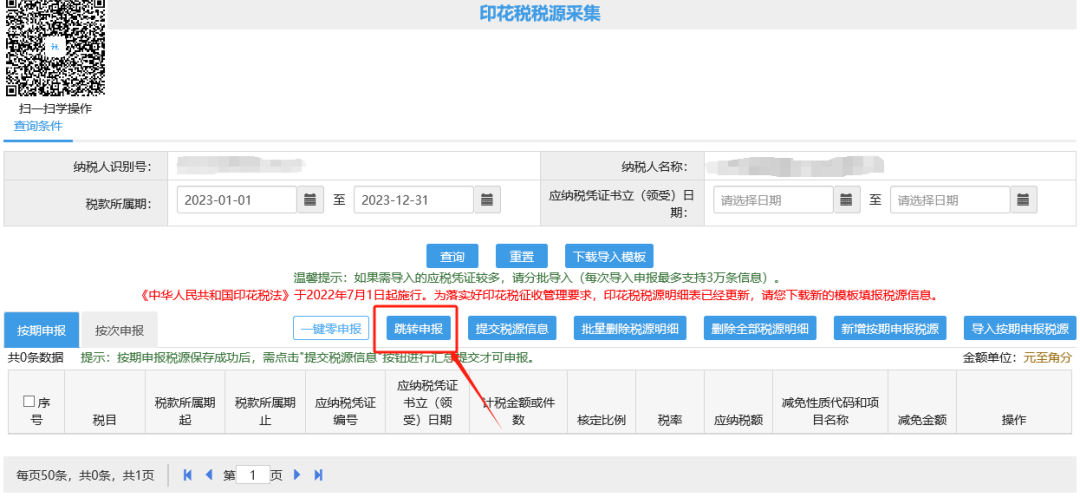This screenshot has height=504, width=1080.
Task: Submit tax source info with 提交税源信息
Action: [511, 328]
